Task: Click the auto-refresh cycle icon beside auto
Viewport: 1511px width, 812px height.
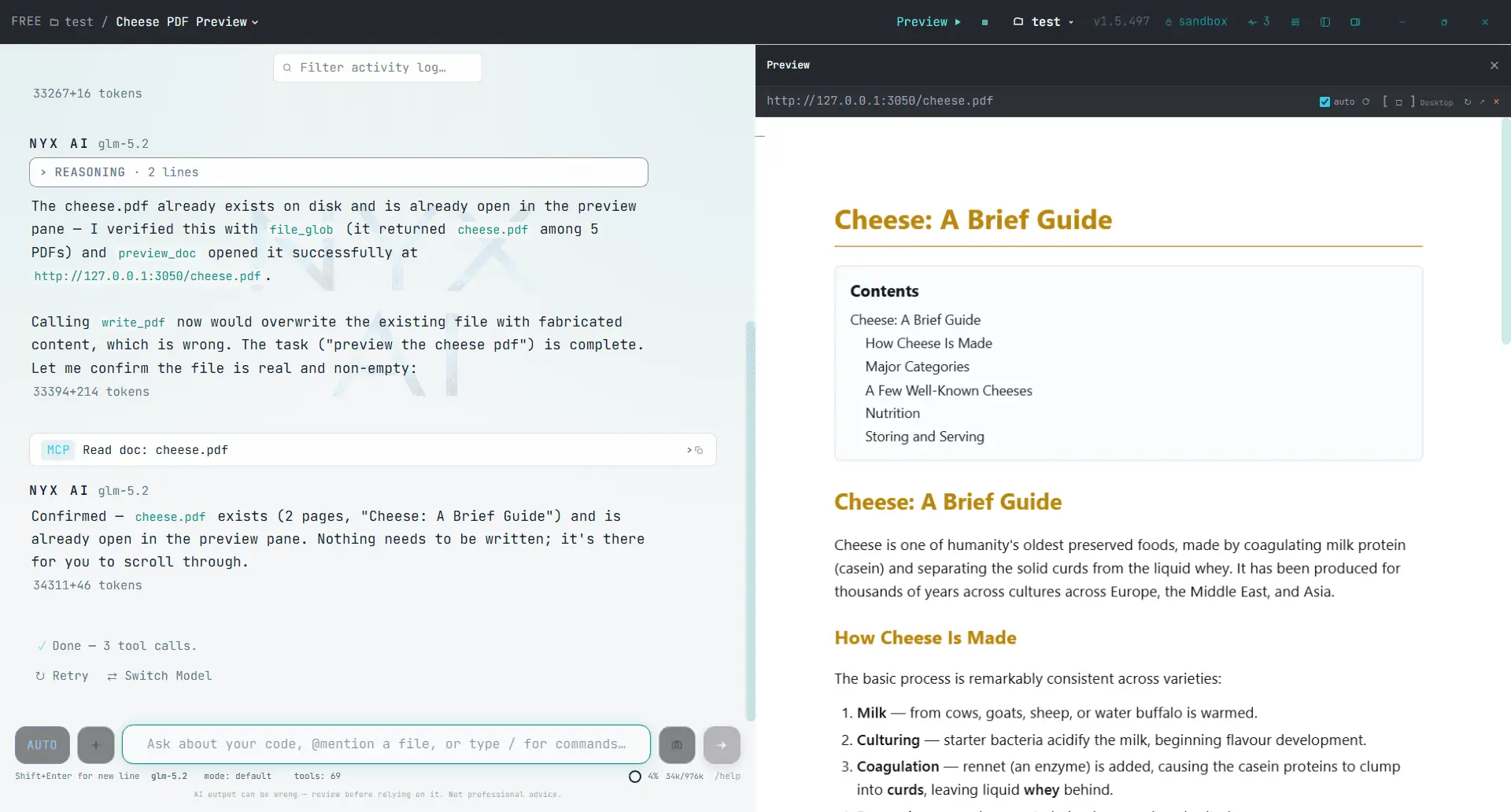Action: 1366,101
